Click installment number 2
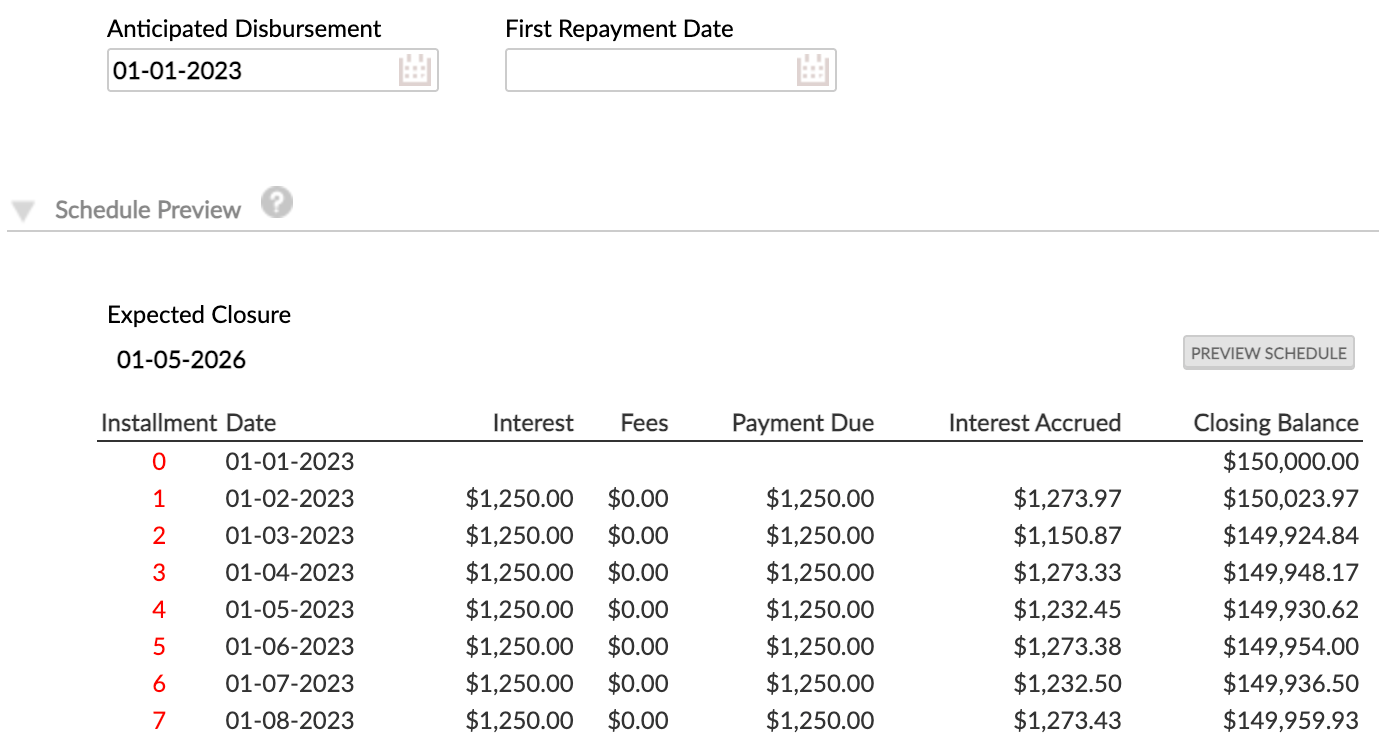 pyautogui.click(x=159, y=536)
